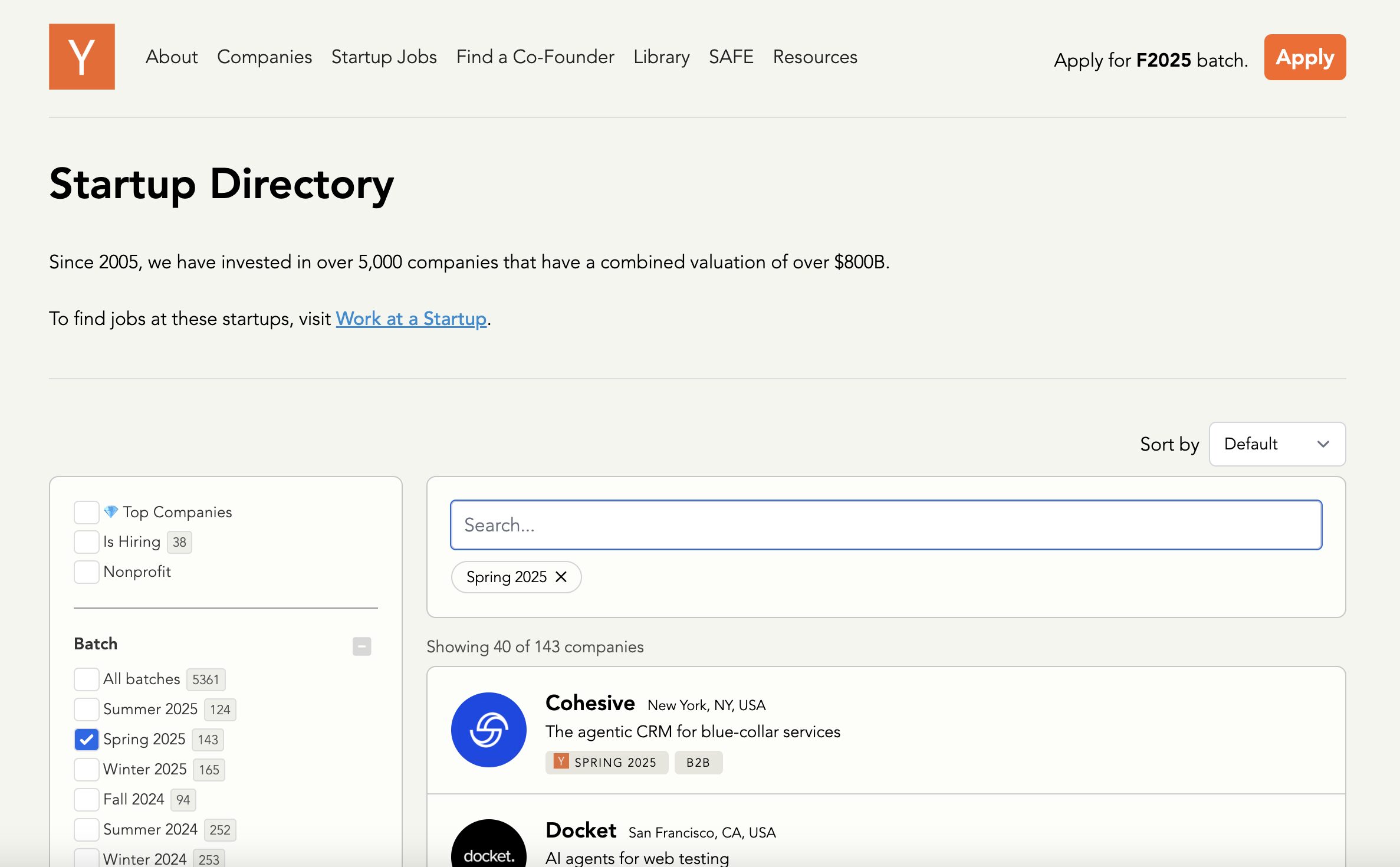Click the Winter 2025 count 165
The width and height of the screenshot is (1400, 867).
coord(209,770)
